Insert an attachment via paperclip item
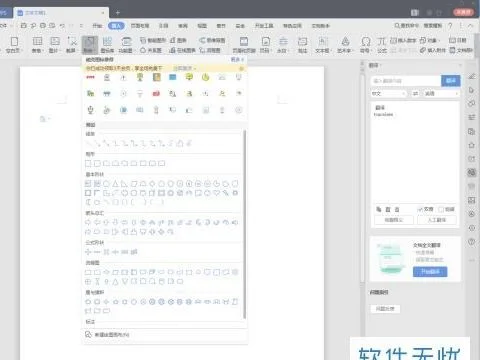The image size is (480, 360). 432,50
